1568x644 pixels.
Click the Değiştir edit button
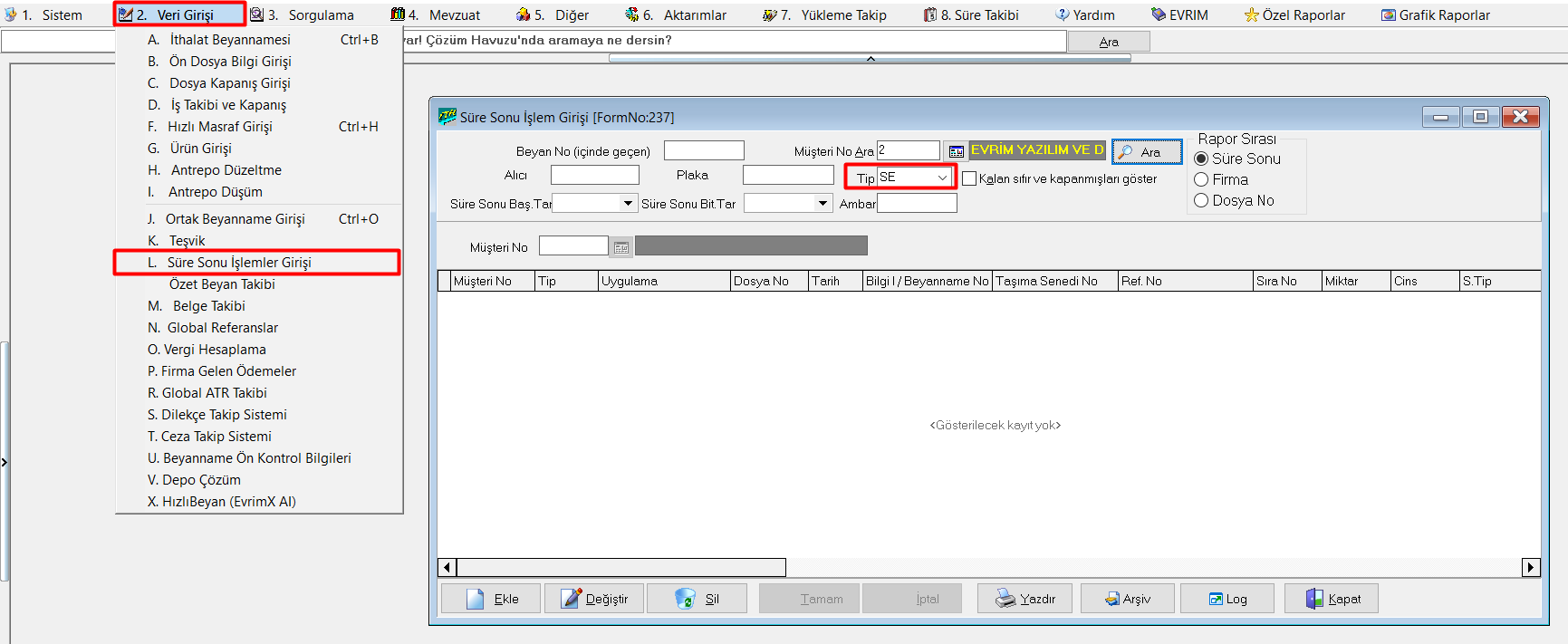click(594, 599)
